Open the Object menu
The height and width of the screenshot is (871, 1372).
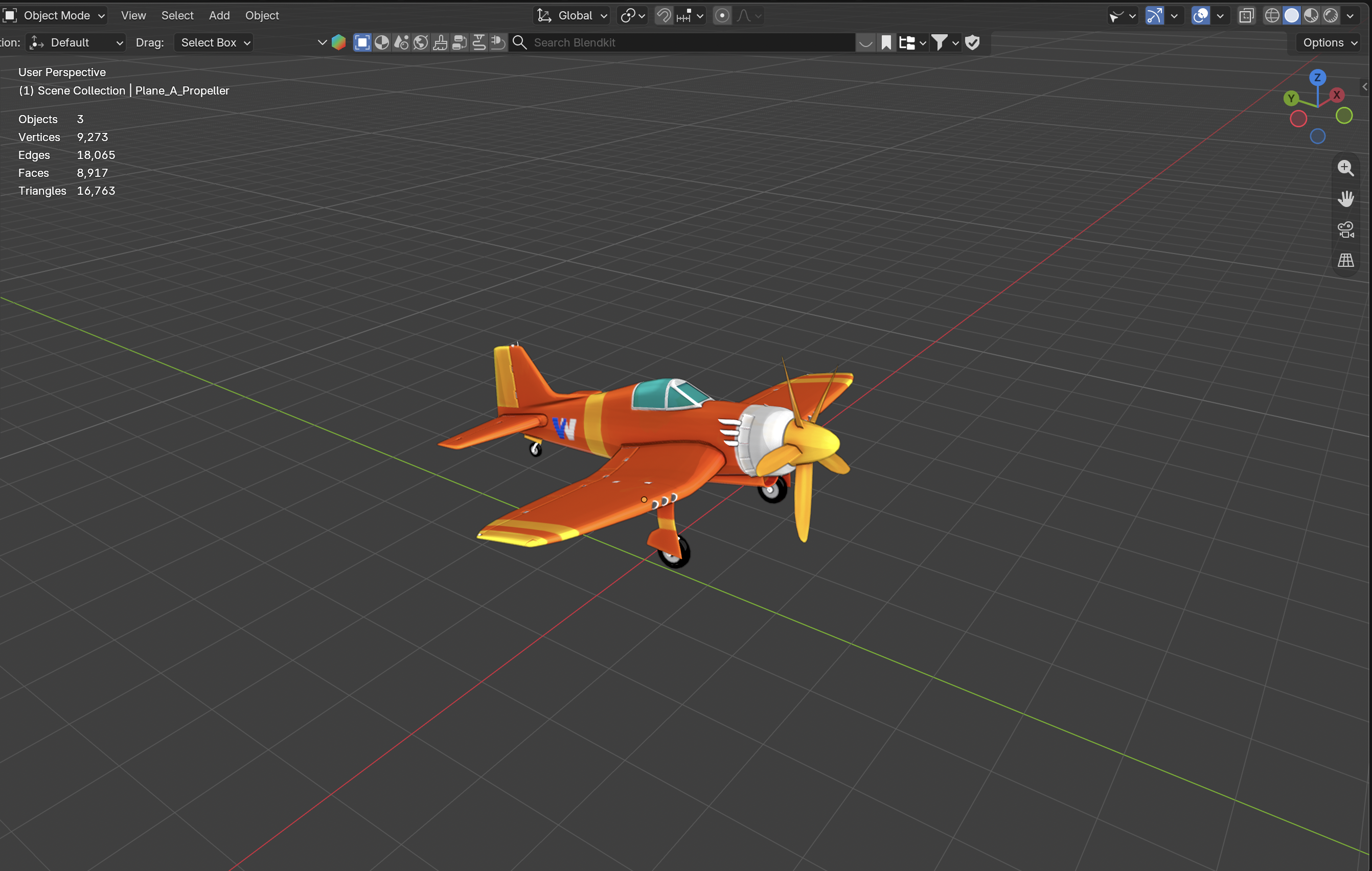(x=262, y=15)
